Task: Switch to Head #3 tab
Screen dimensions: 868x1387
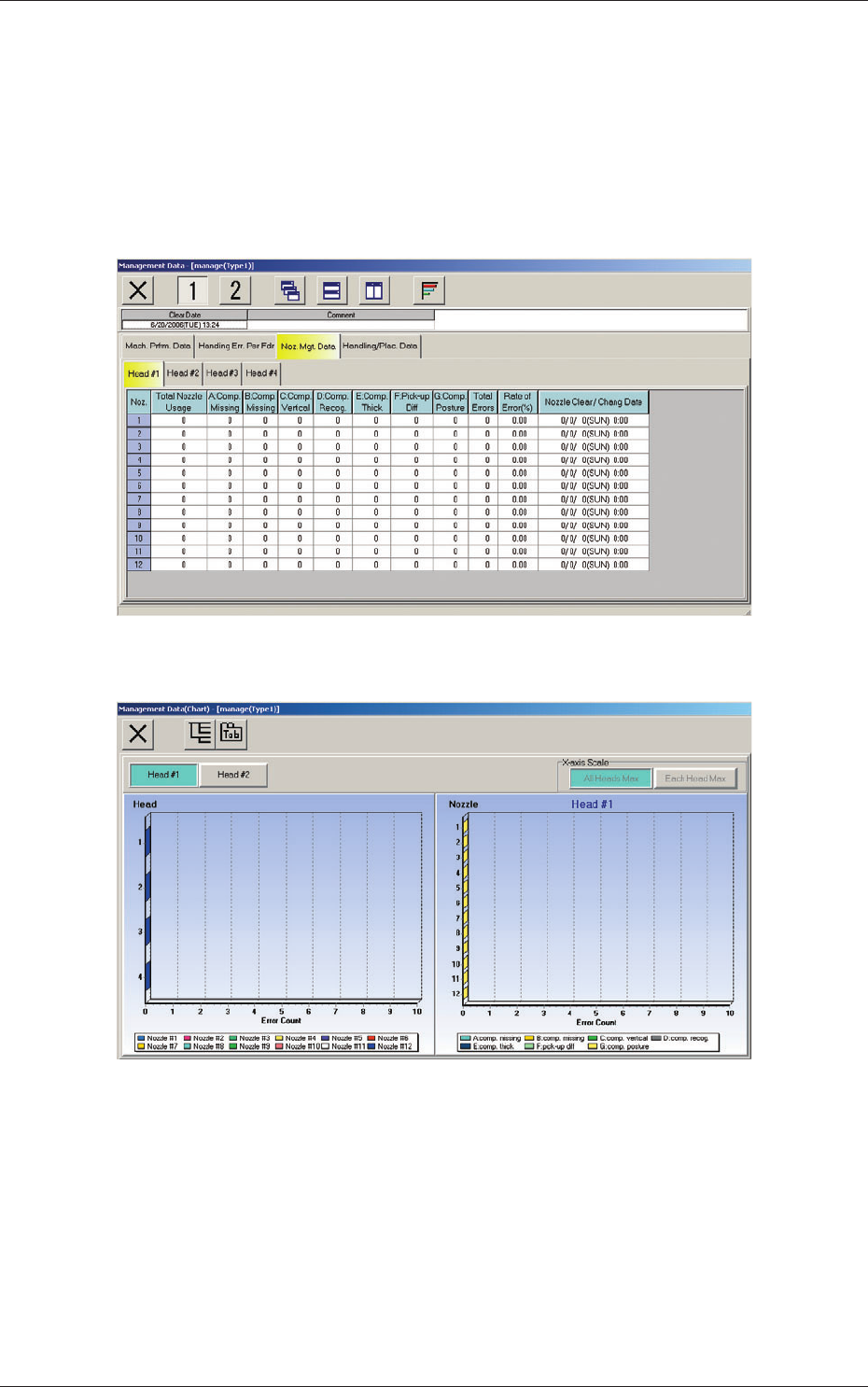Action: (222, 373)
